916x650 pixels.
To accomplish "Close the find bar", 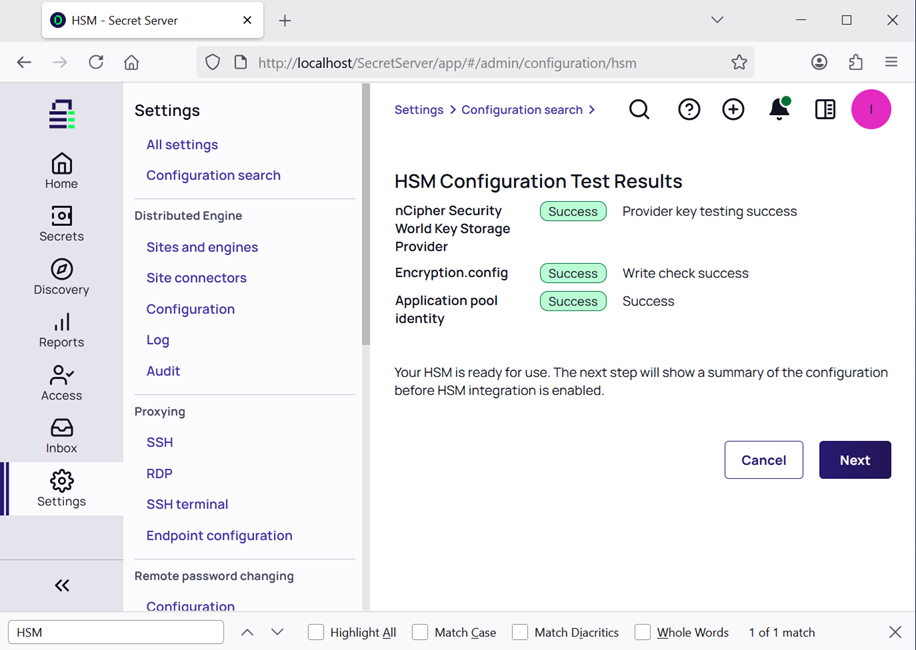I will 895,632.
